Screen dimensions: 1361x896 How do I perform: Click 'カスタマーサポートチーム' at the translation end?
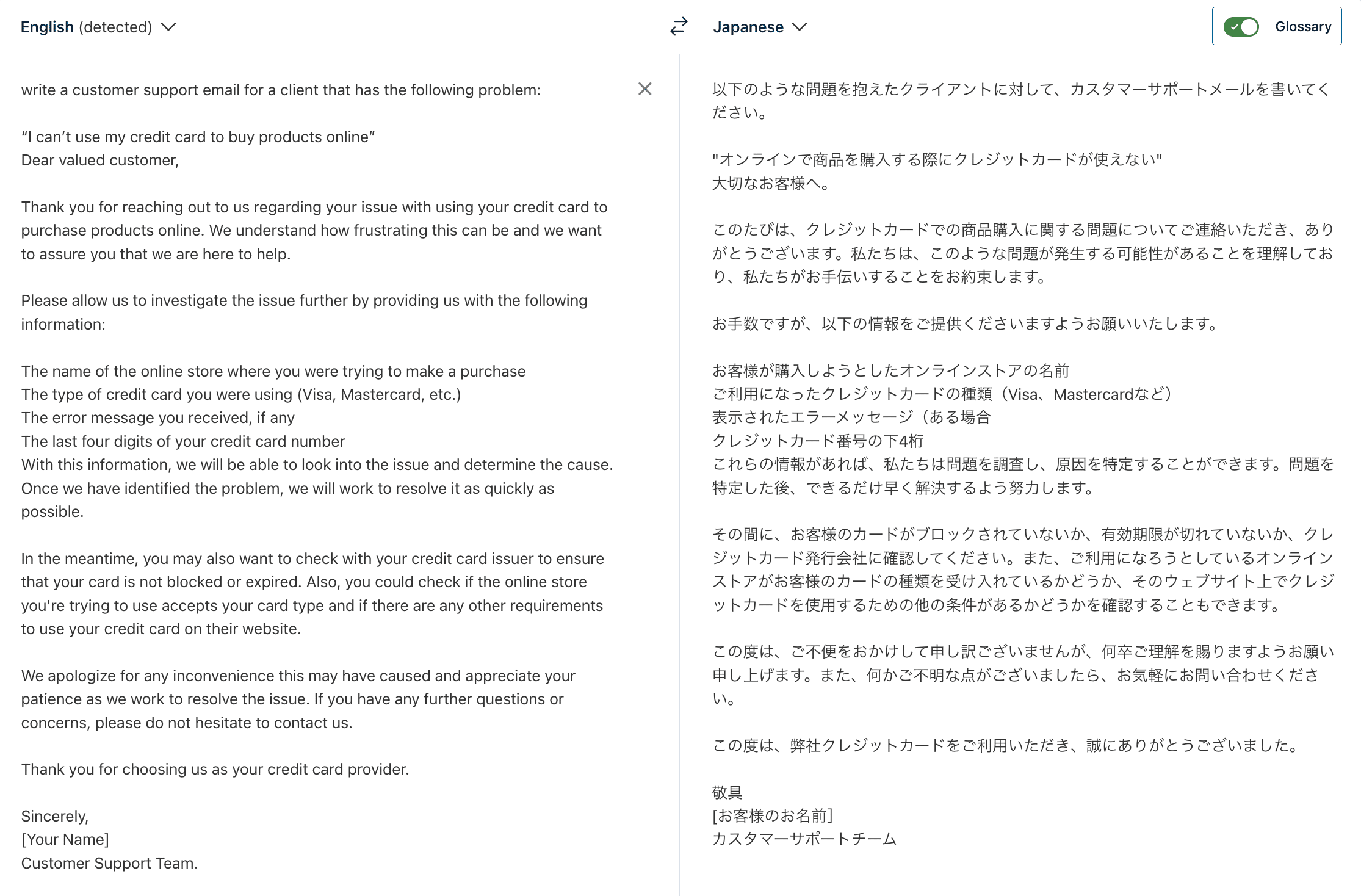pyautogui.click(x=804, y=839)
